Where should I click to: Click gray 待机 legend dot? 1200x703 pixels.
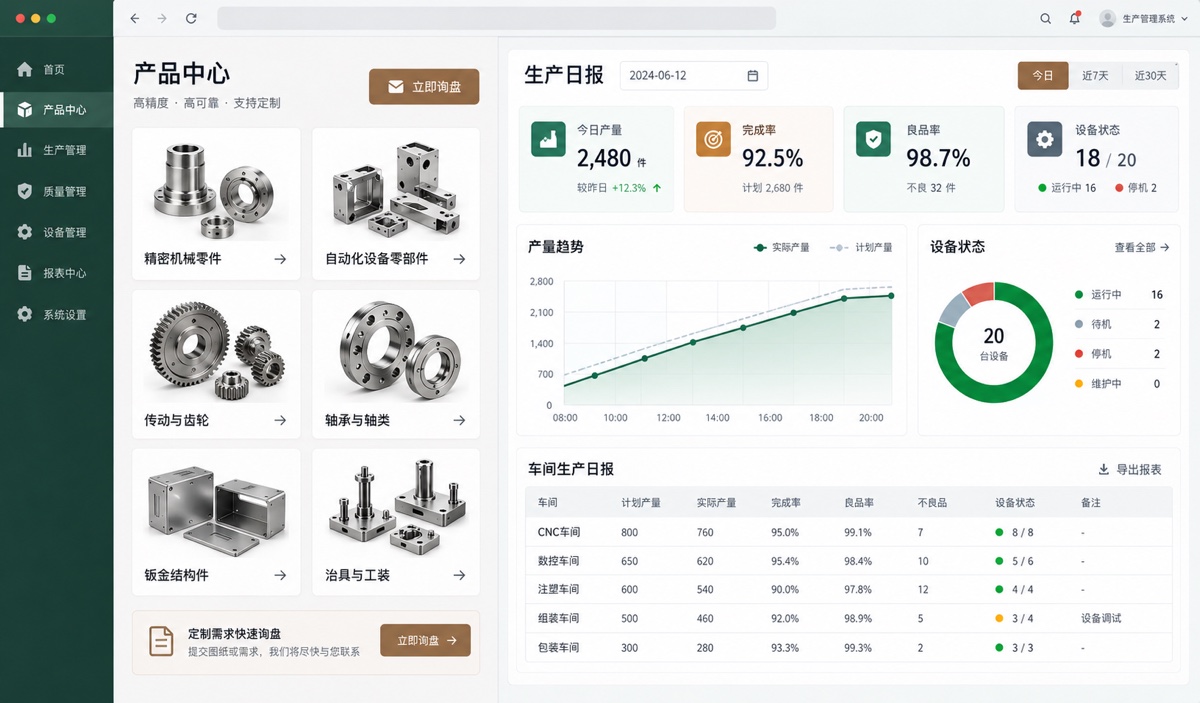(x=1079, y=324)
